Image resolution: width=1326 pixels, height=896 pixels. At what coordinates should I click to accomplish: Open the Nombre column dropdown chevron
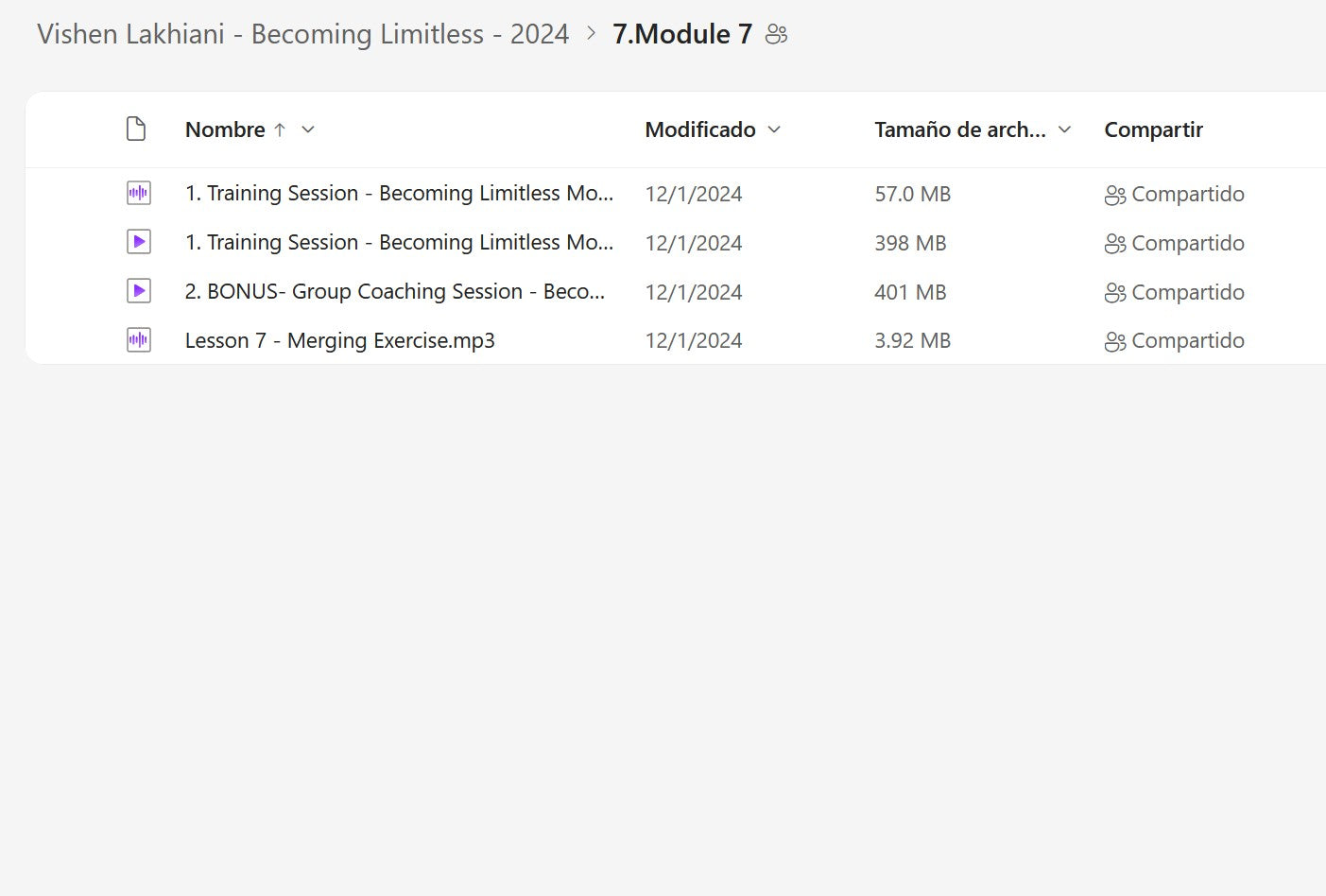(x=308, y=130)
